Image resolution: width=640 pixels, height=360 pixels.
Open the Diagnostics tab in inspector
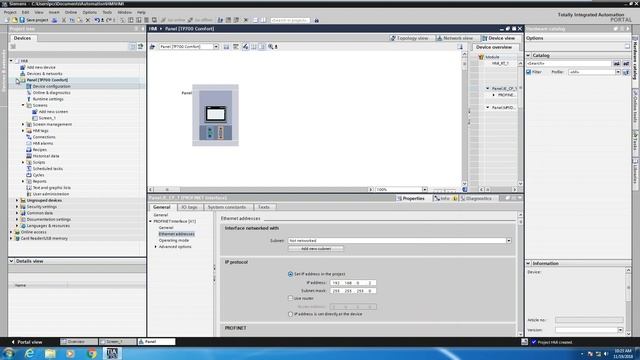click(x=476, y=198)
